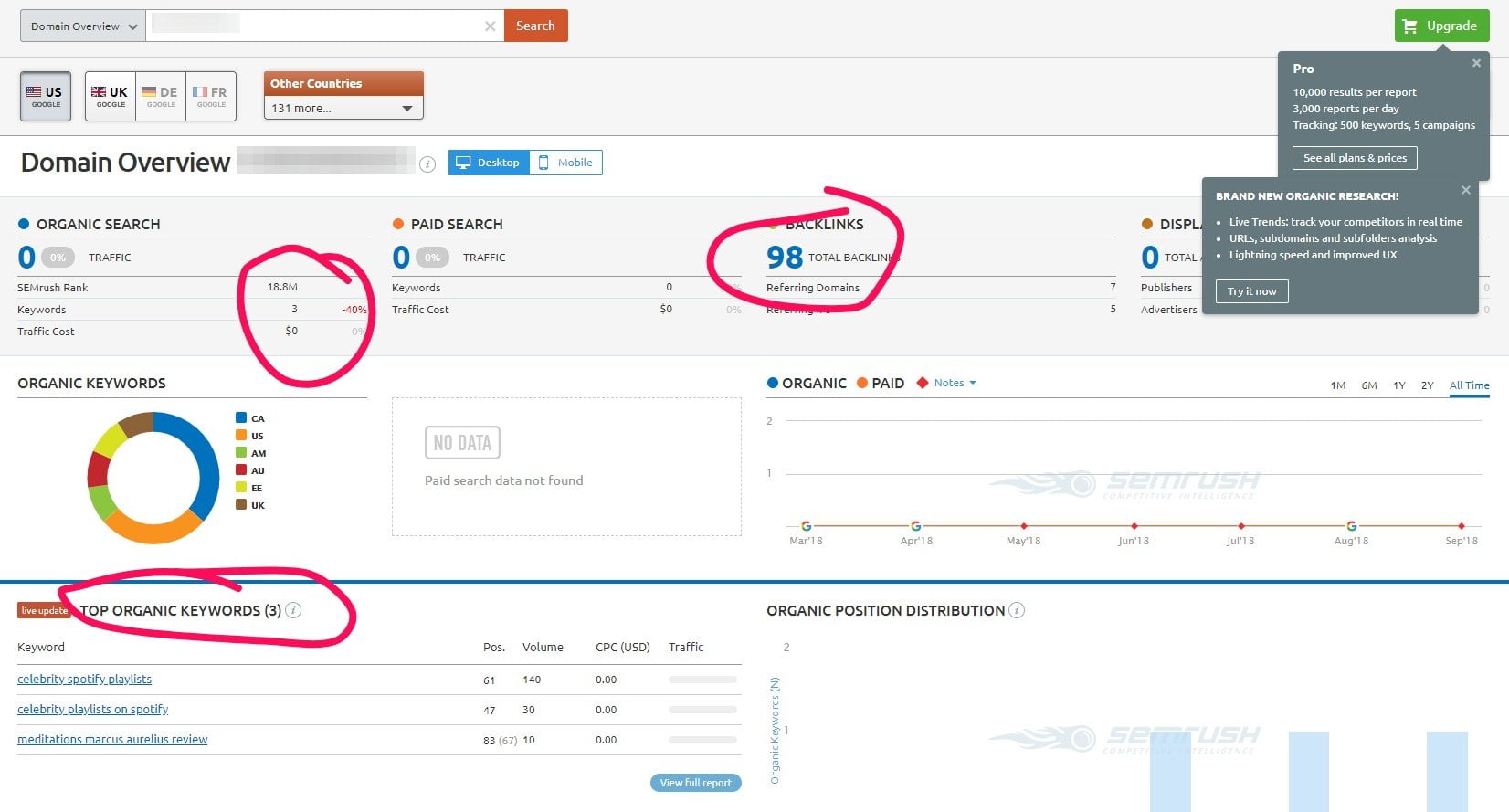1509x812 pixels.
Task: Click the CA blue legend swatch
Action: 241,417
